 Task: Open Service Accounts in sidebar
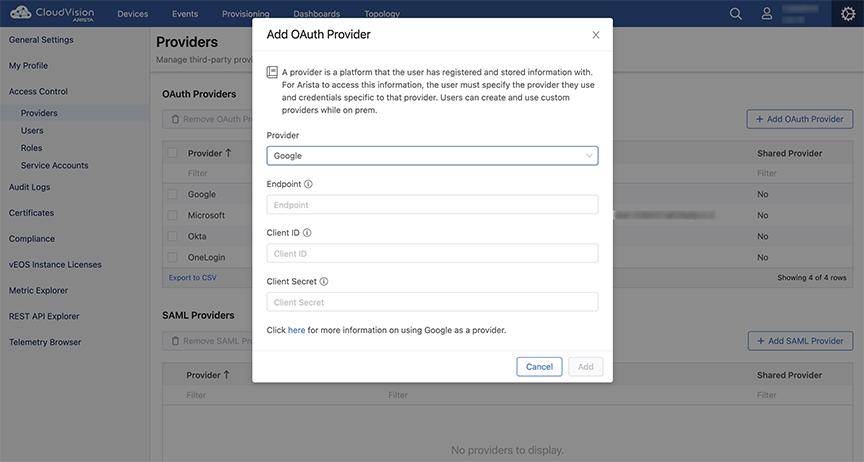pos(55,165)
